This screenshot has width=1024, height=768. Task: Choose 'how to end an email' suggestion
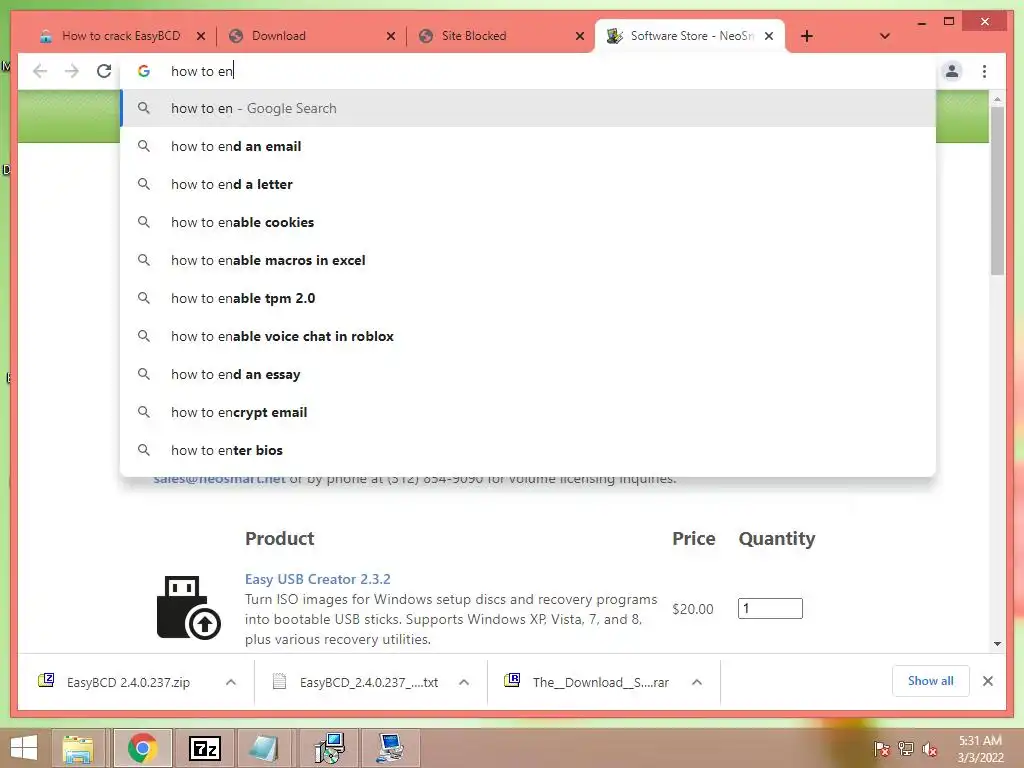pos(528,146)
